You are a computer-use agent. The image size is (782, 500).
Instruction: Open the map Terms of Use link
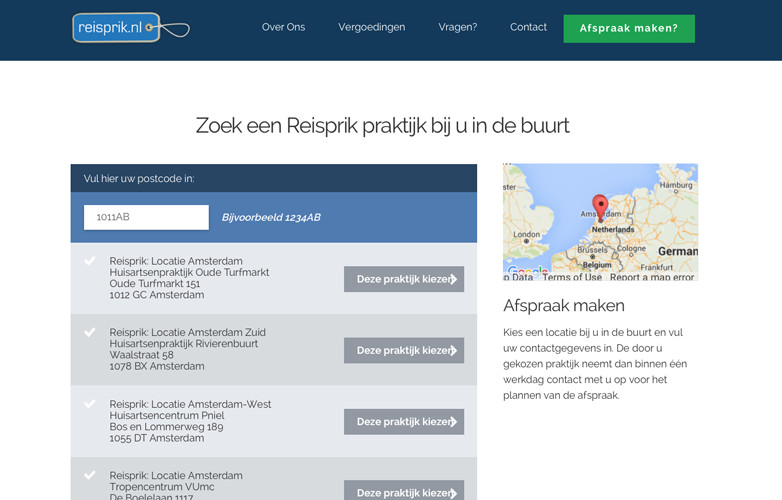(571, 277)
